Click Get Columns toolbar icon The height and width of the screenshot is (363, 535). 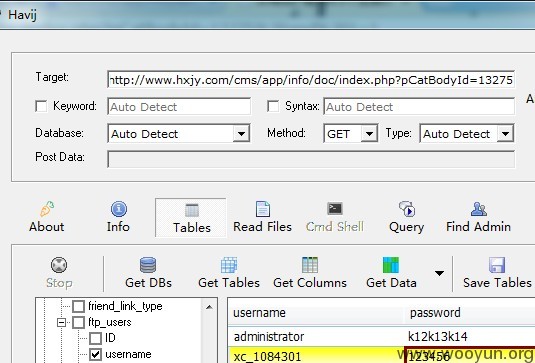point(310,265)
